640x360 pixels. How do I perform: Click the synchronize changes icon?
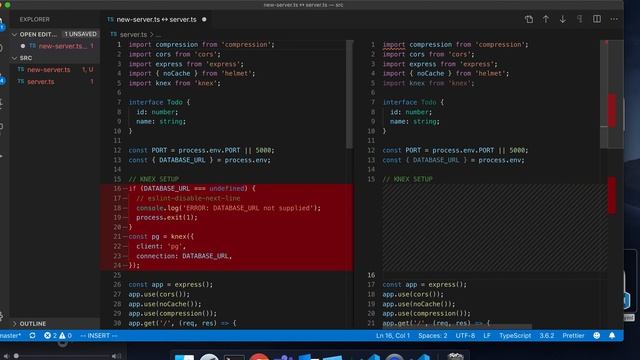point(32,336)
